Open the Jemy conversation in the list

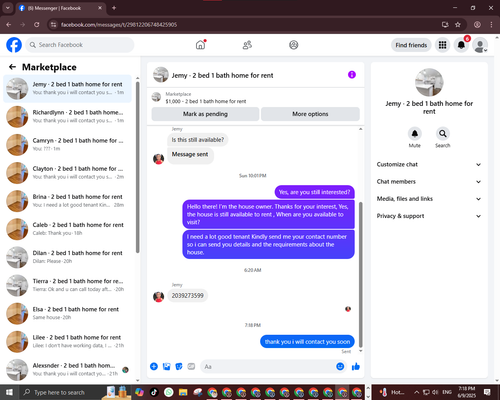[x=67, y=89]
